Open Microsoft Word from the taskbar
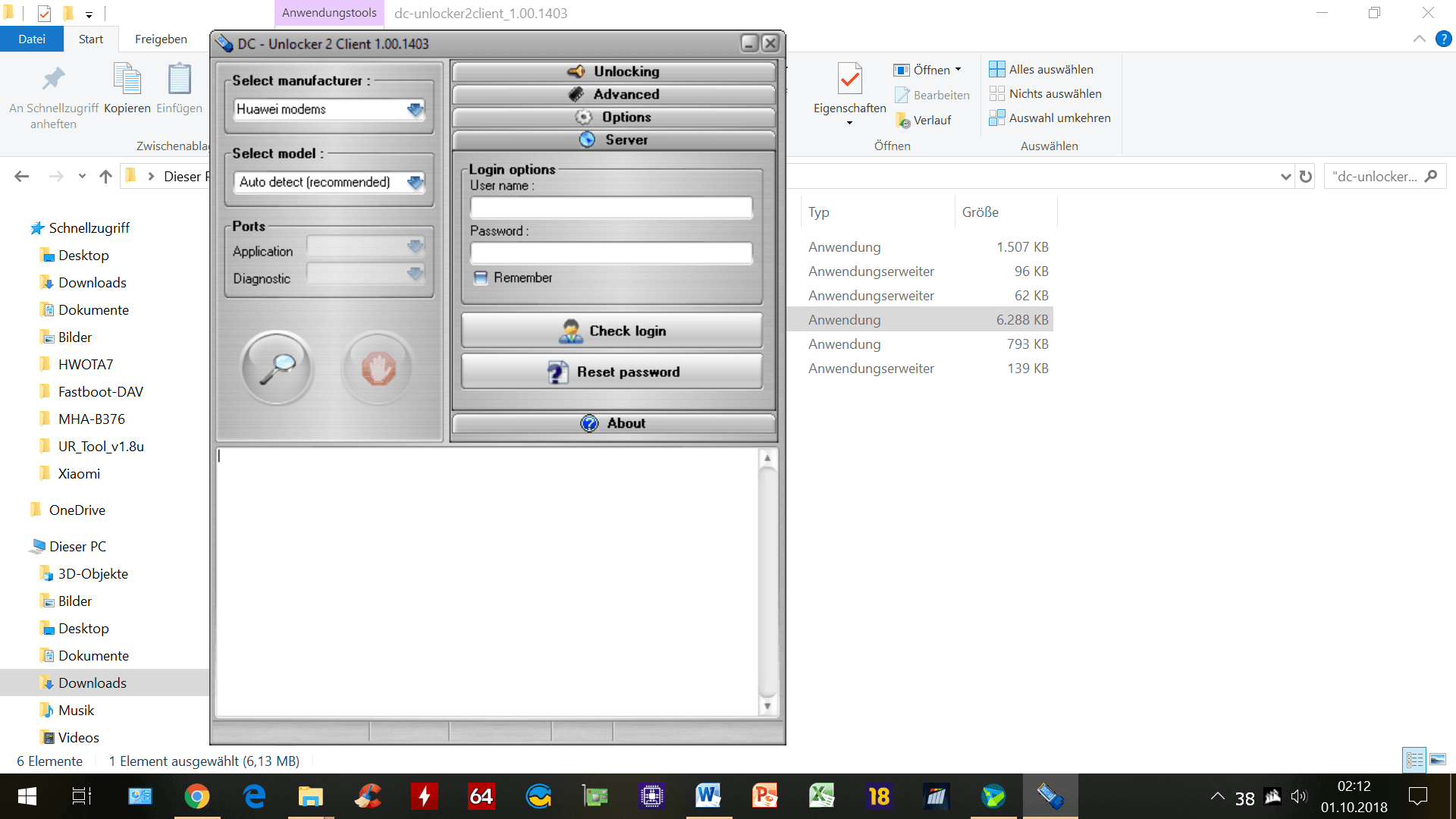 tap(708, 796)
